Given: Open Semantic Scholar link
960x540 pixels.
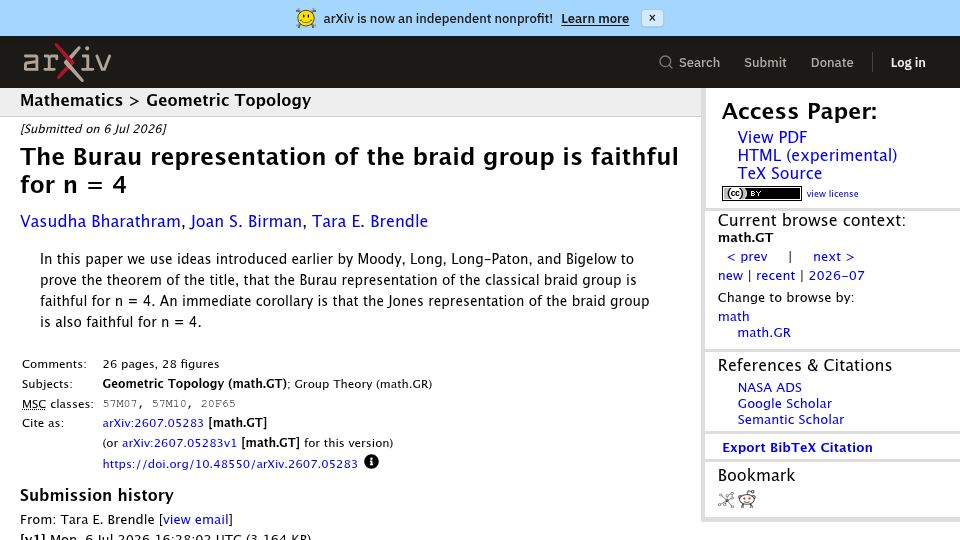Looking at the screenshot, I should click(x=790, y=419).
